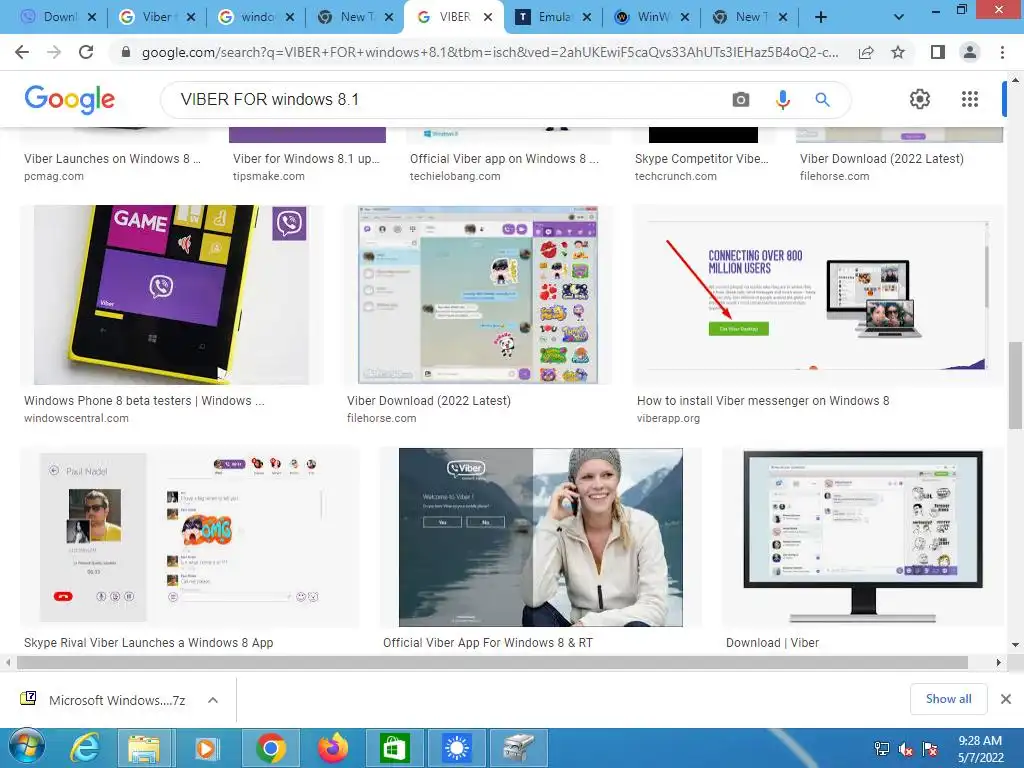This screenshot has width=1024, height=768.
Task: Bookmark this page with the star
Action: click(898, 52)
